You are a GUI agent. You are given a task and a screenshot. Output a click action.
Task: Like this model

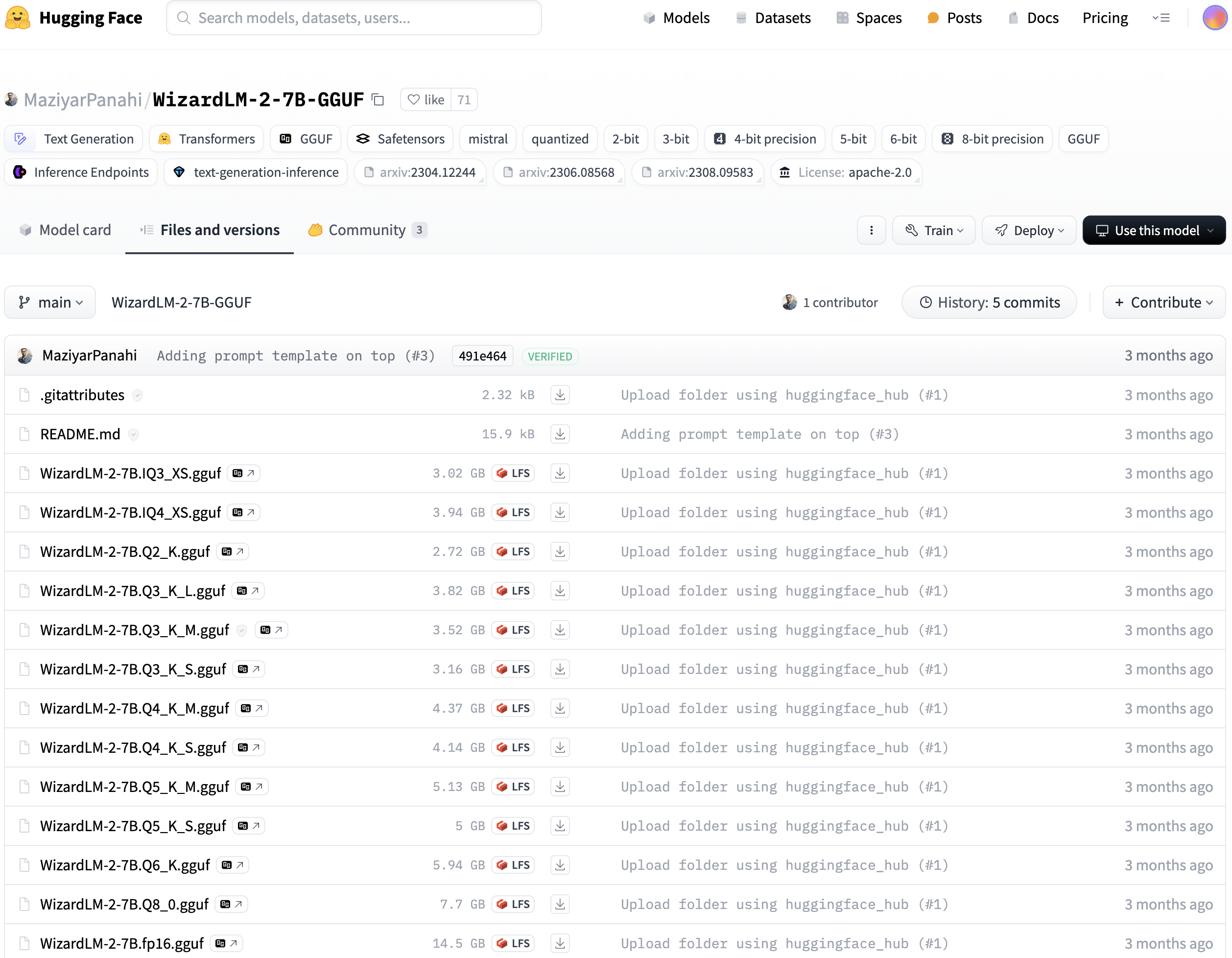pos(426,100)
